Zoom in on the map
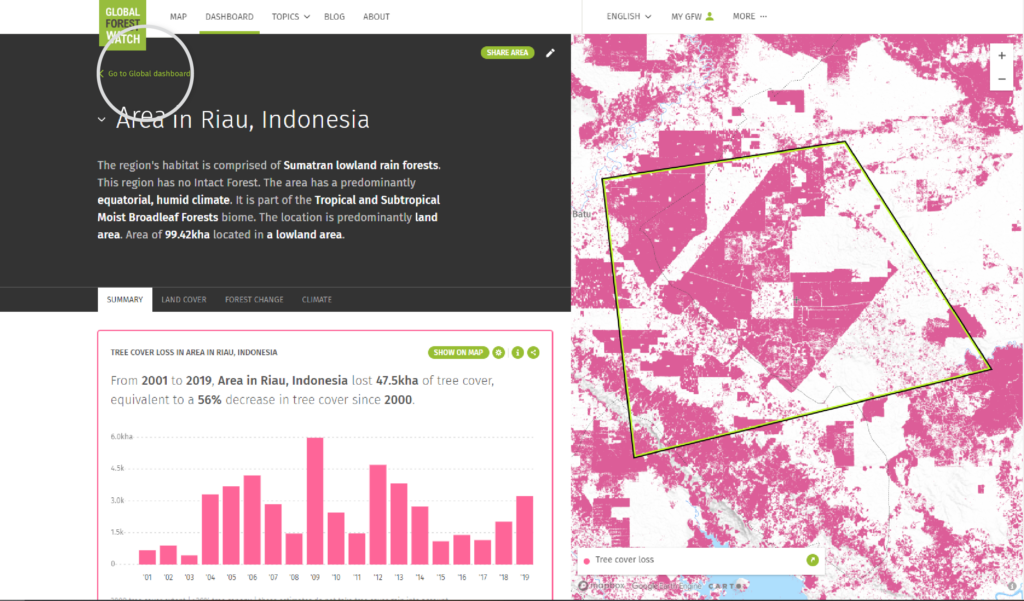Screen dimensions: 1024x601 coord(1002,56)
